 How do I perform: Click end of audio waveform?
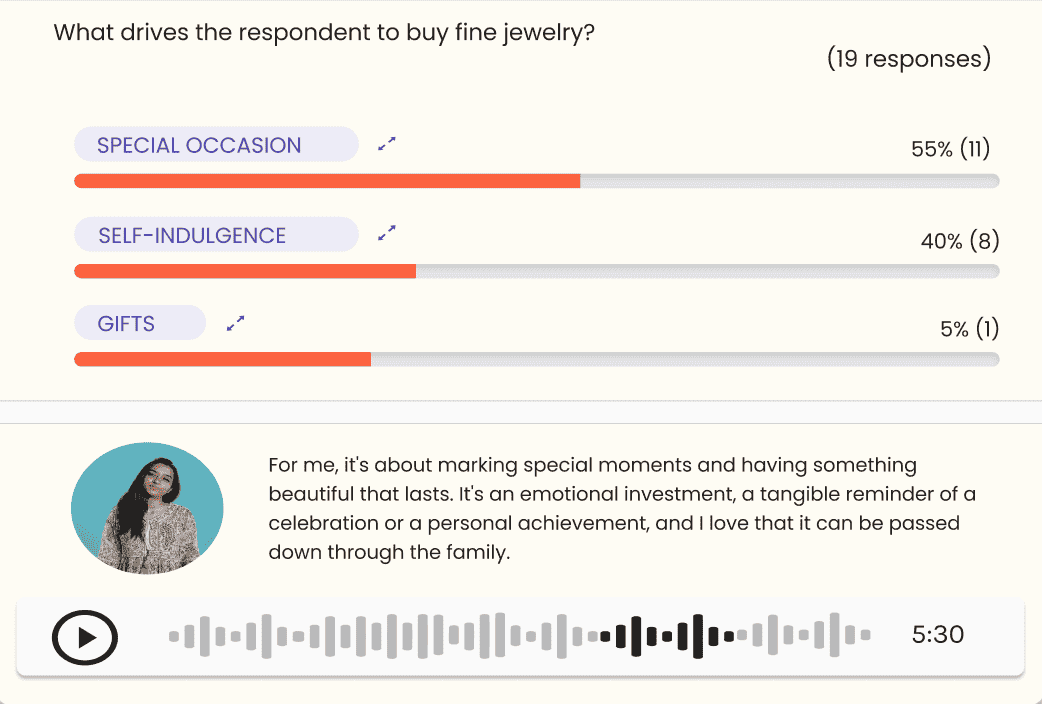[865, 635]
